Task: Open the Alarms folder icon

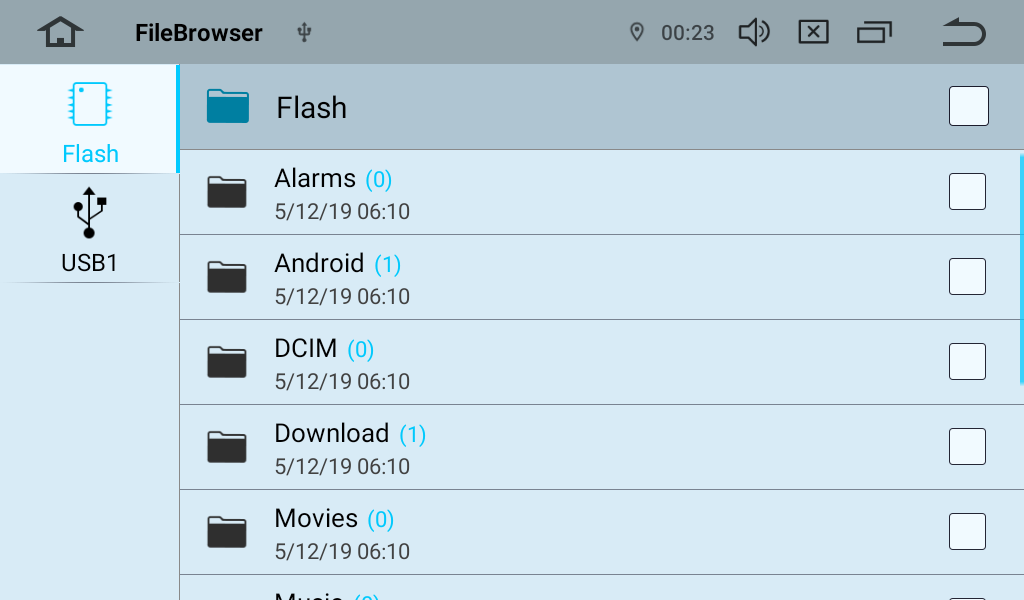Action: click(x=227, y=192)
